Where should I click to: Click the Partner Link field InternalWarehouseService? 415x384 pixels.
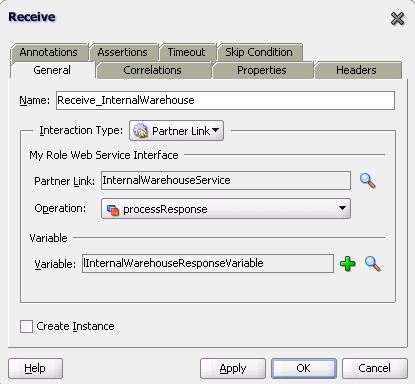[x=226, y=180]
